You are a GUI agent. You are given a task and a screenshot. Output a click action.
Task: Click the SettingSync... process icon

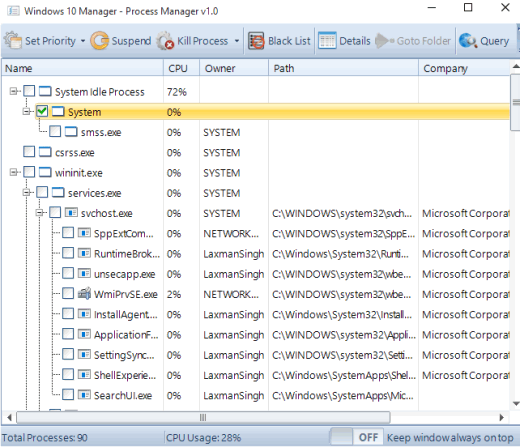pyautogui.click(x=84, y=354)
